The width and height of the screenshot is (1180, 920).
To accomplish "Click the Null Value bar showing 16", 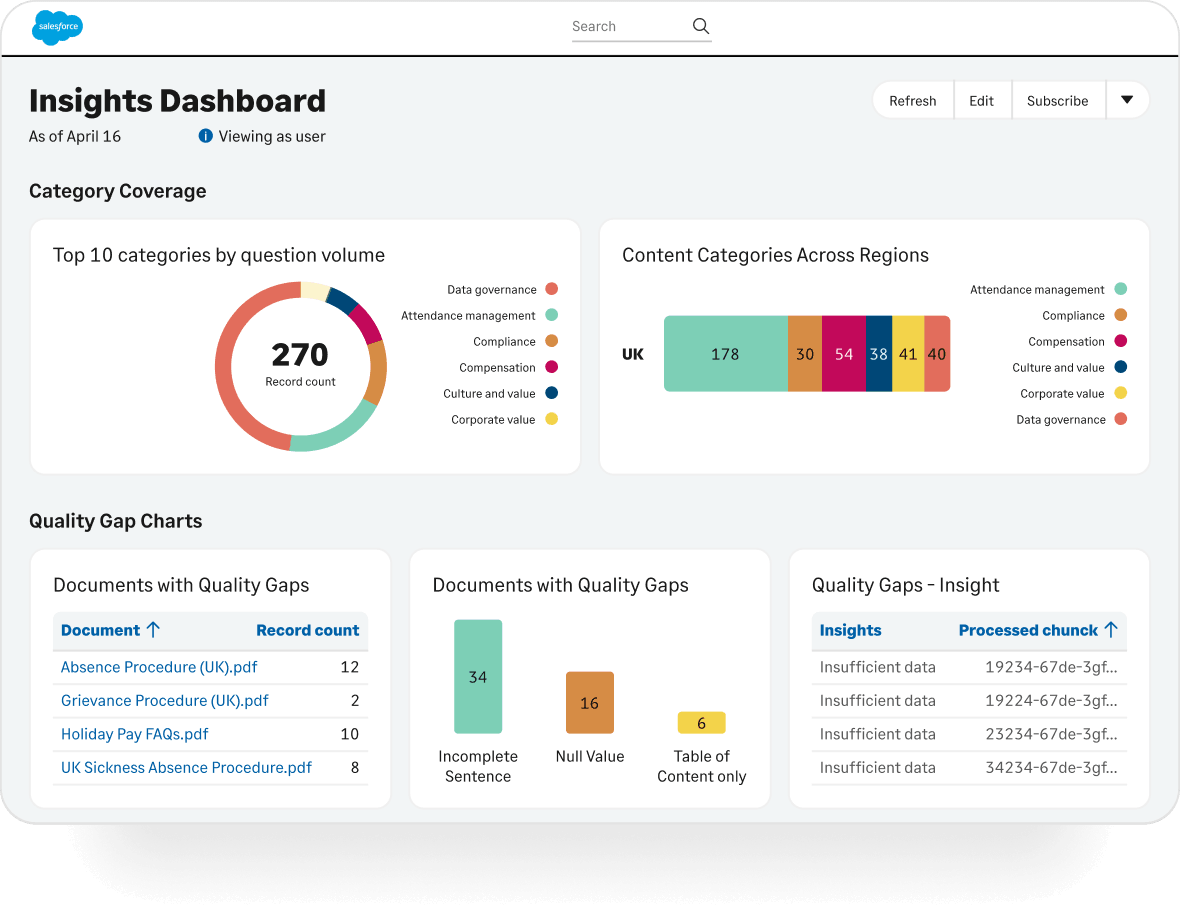I will (x=590, y=703).
